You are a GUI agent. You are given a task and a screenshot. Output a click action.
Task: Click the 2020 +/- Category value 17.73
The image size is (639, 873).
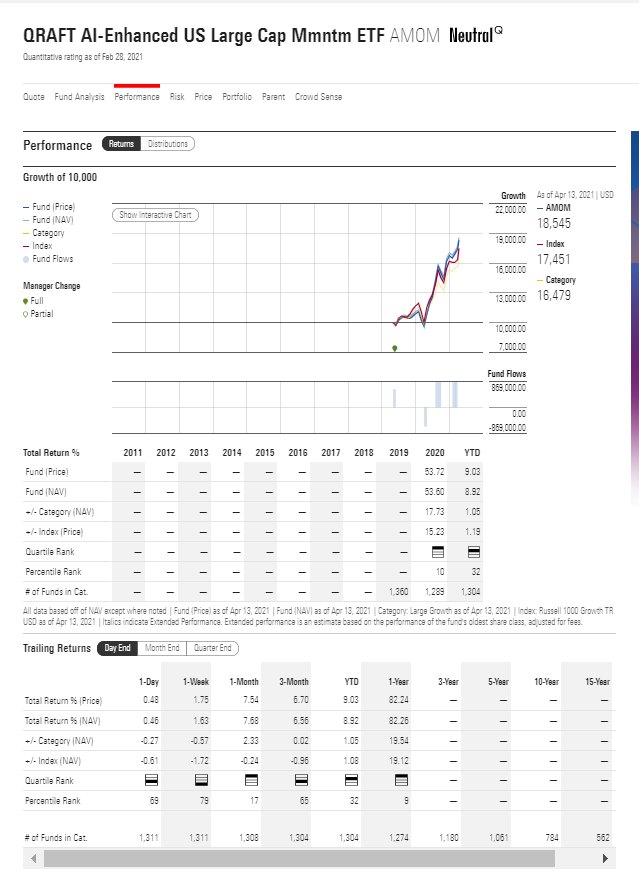click(435, 512)
